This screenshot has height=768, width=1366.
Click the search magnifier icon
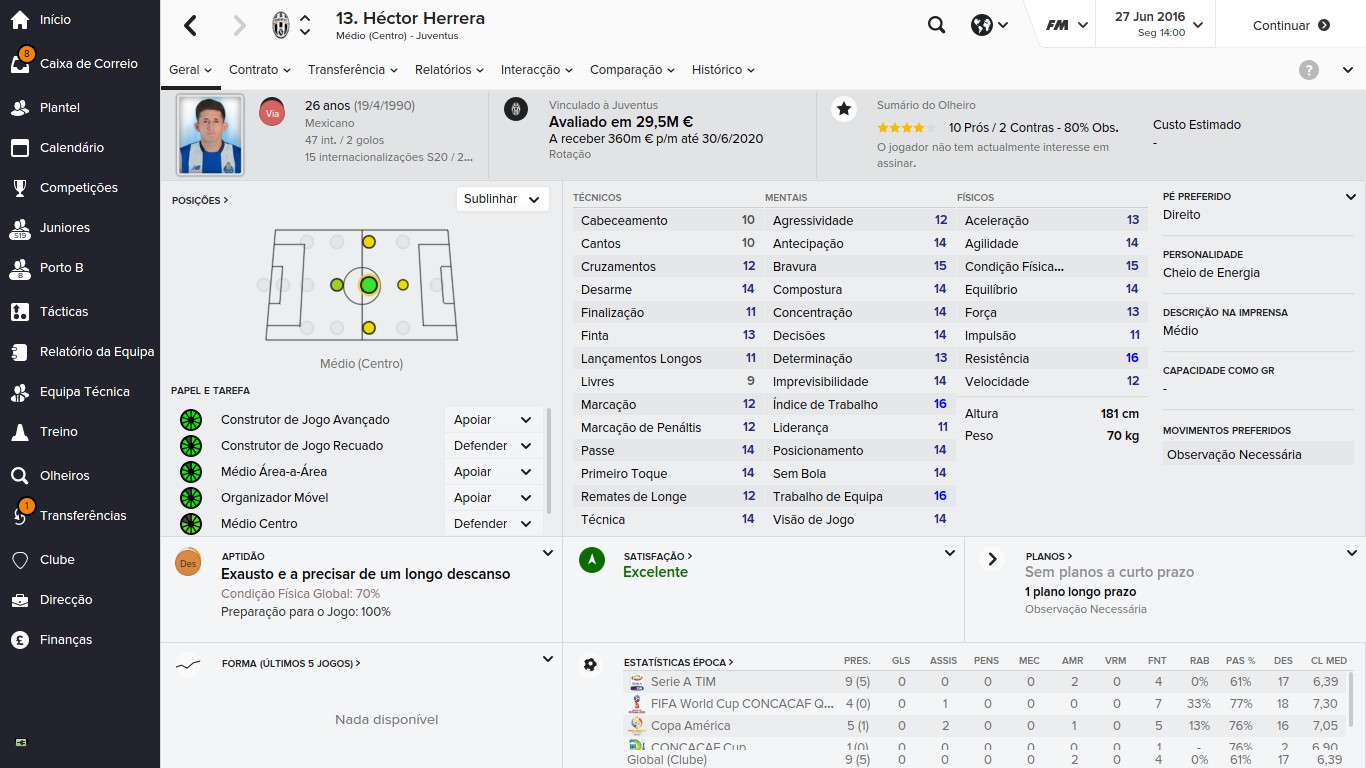pos(936,26)
